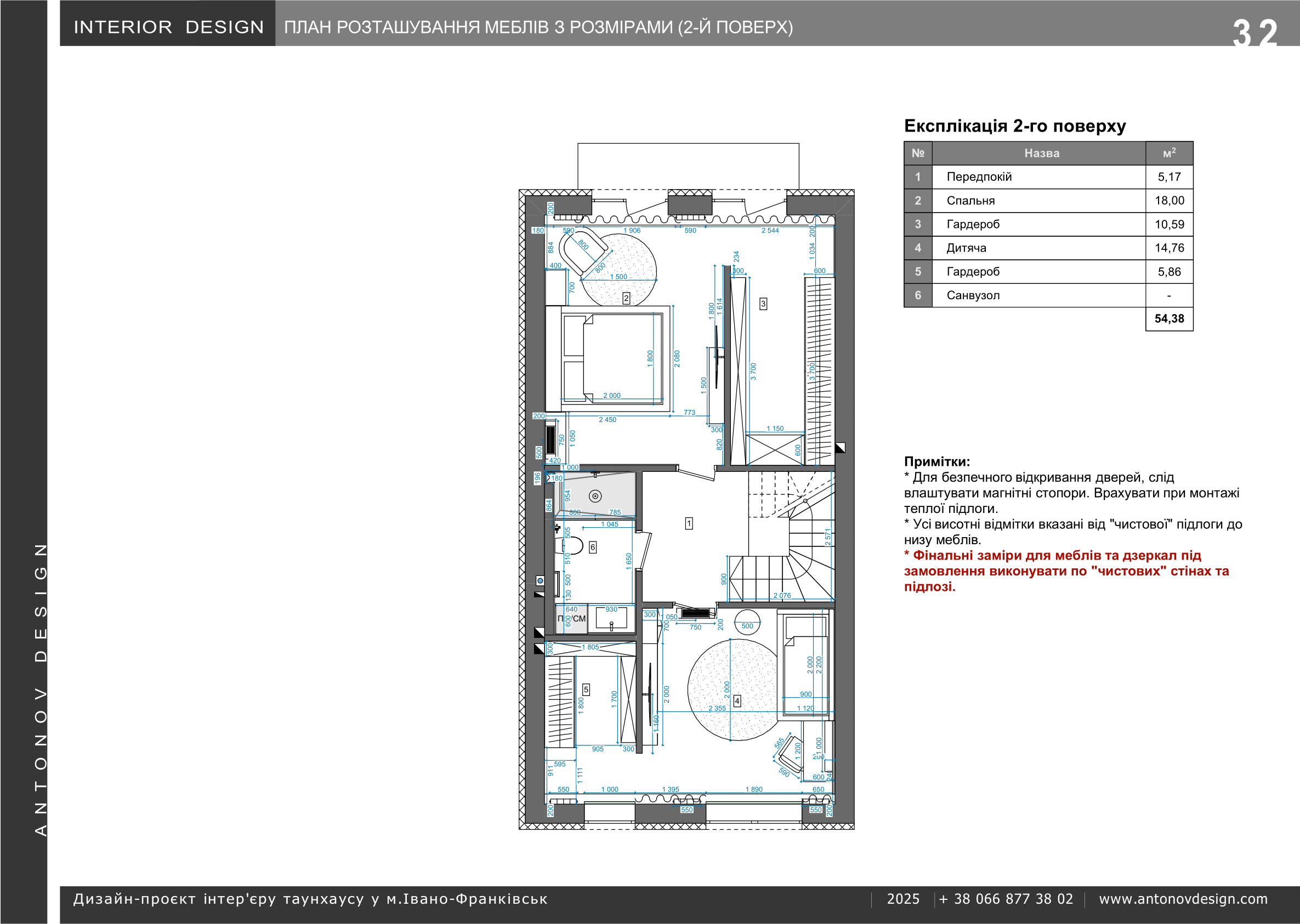Select the area value "5,86"
The image size is (1300, 924).
click(x=1169, y=271)
